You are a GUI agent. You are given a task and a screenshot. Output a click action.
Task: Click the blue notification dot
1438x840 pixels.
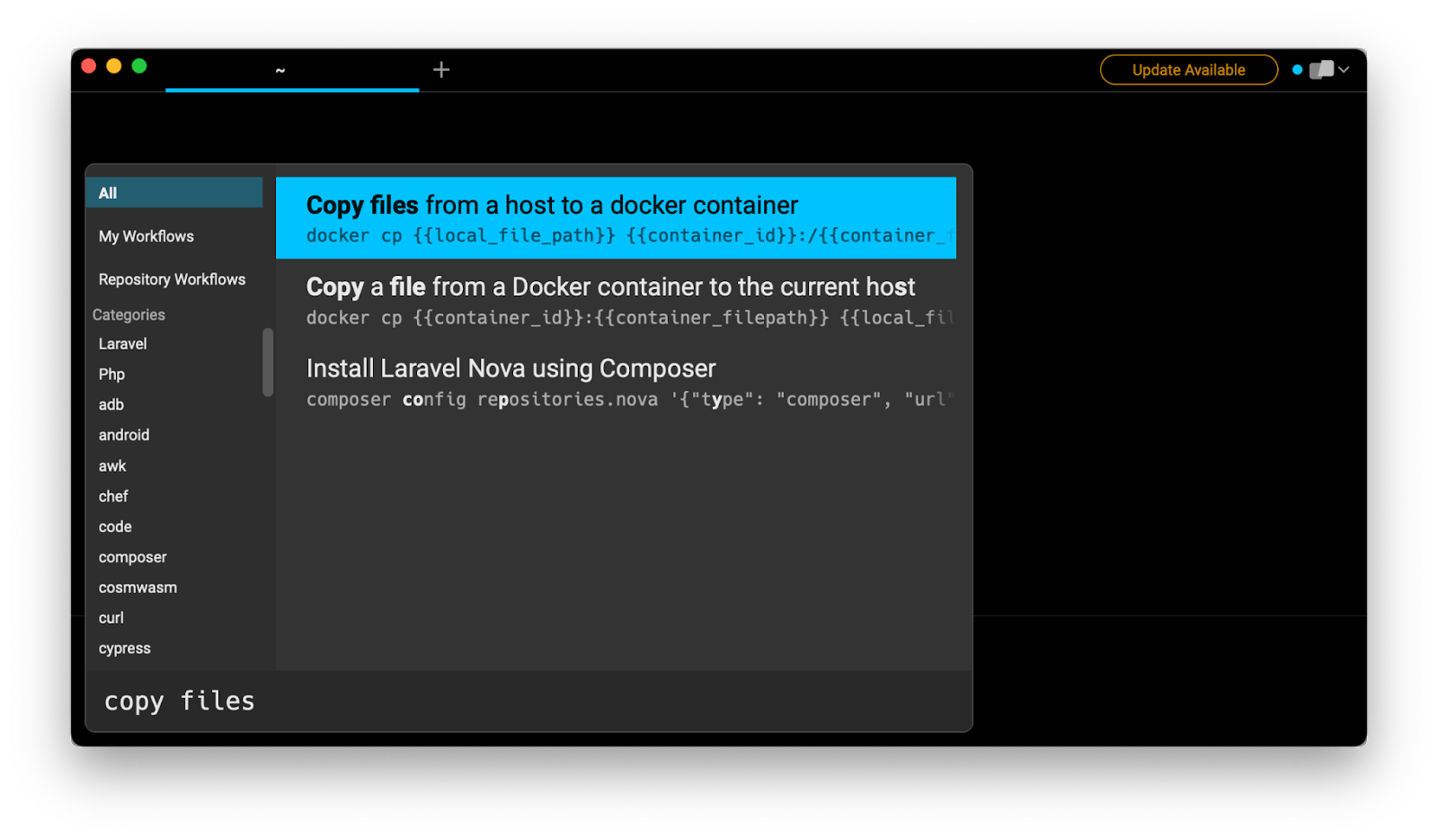[x=1297, y=70]
